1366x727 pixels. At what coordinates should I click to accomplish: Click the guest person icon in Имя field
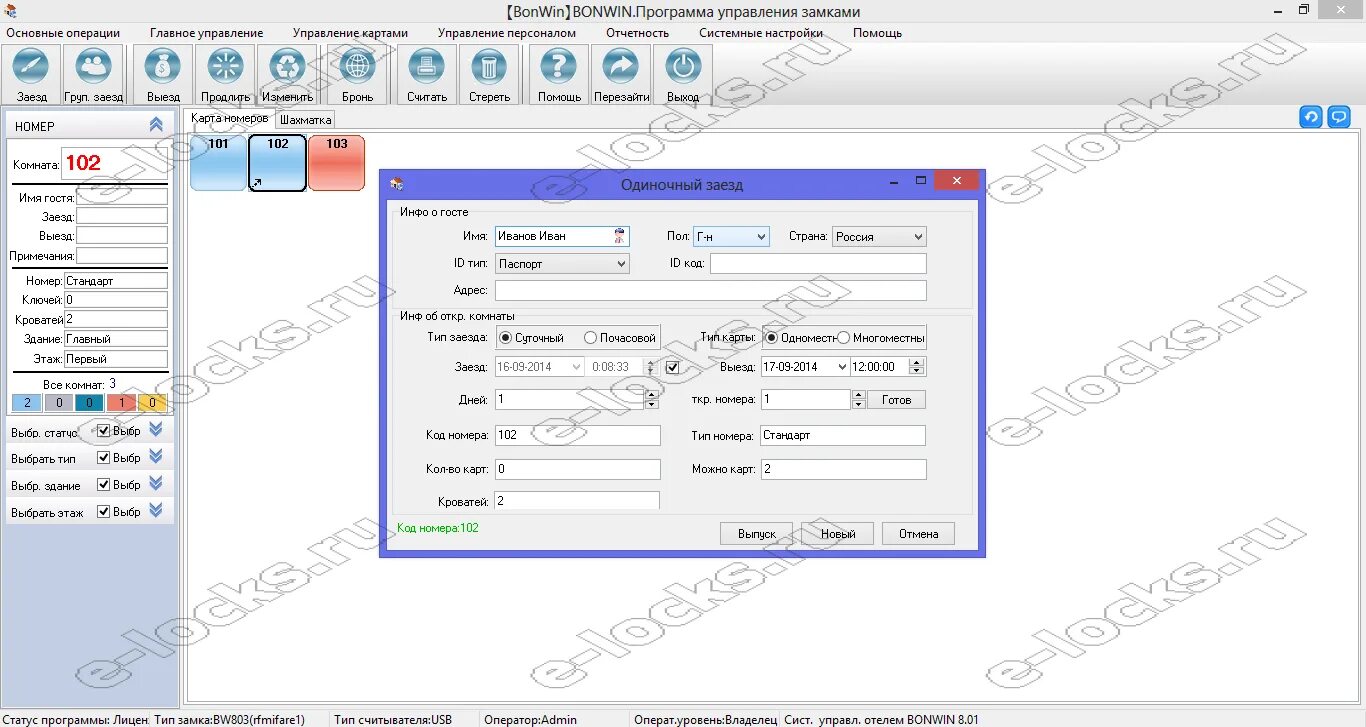click(620, 236)
